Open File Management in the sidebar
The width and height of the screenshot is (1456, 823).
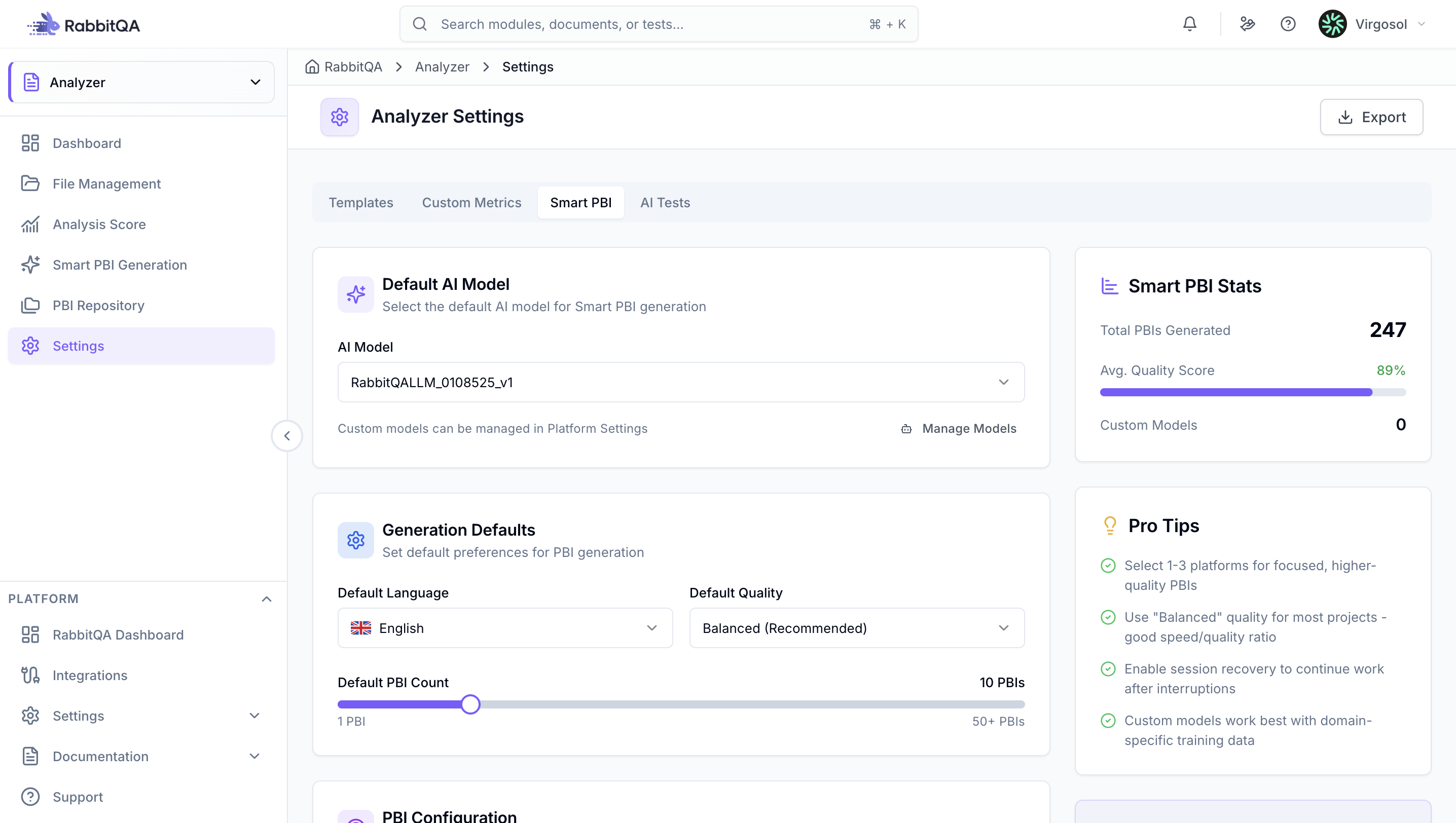(x=141, y=183)
